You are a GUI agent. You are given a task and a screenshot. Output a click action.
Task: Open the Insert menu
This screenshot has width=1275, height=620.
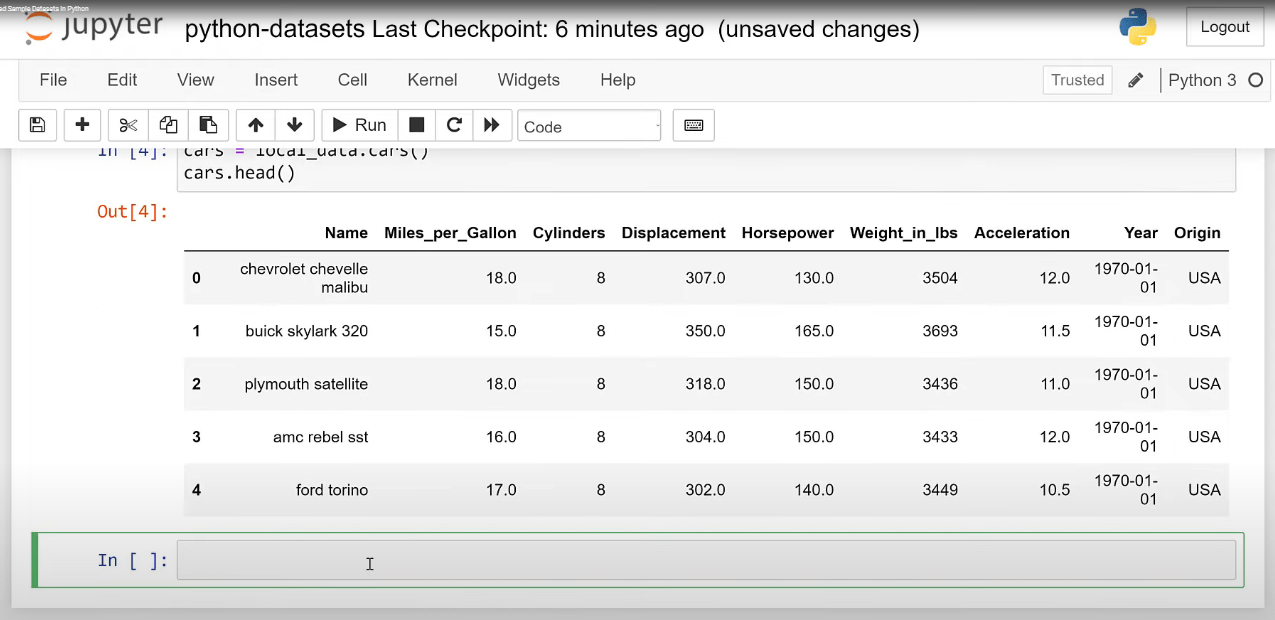276,80
